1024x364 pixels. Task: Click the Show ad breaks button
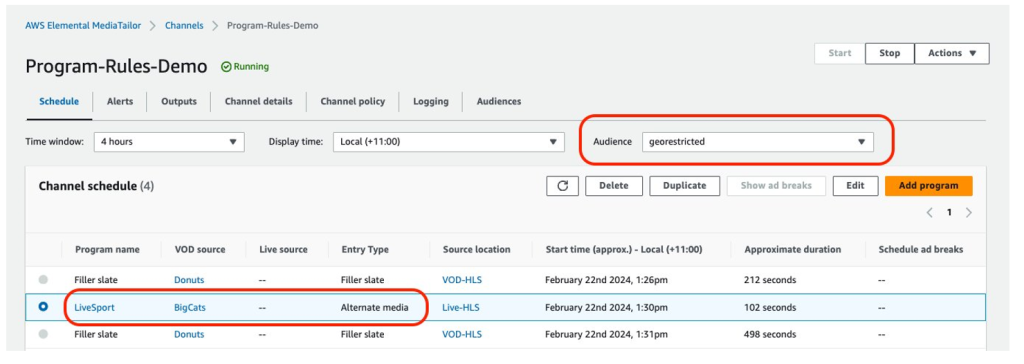pos(776,186)
